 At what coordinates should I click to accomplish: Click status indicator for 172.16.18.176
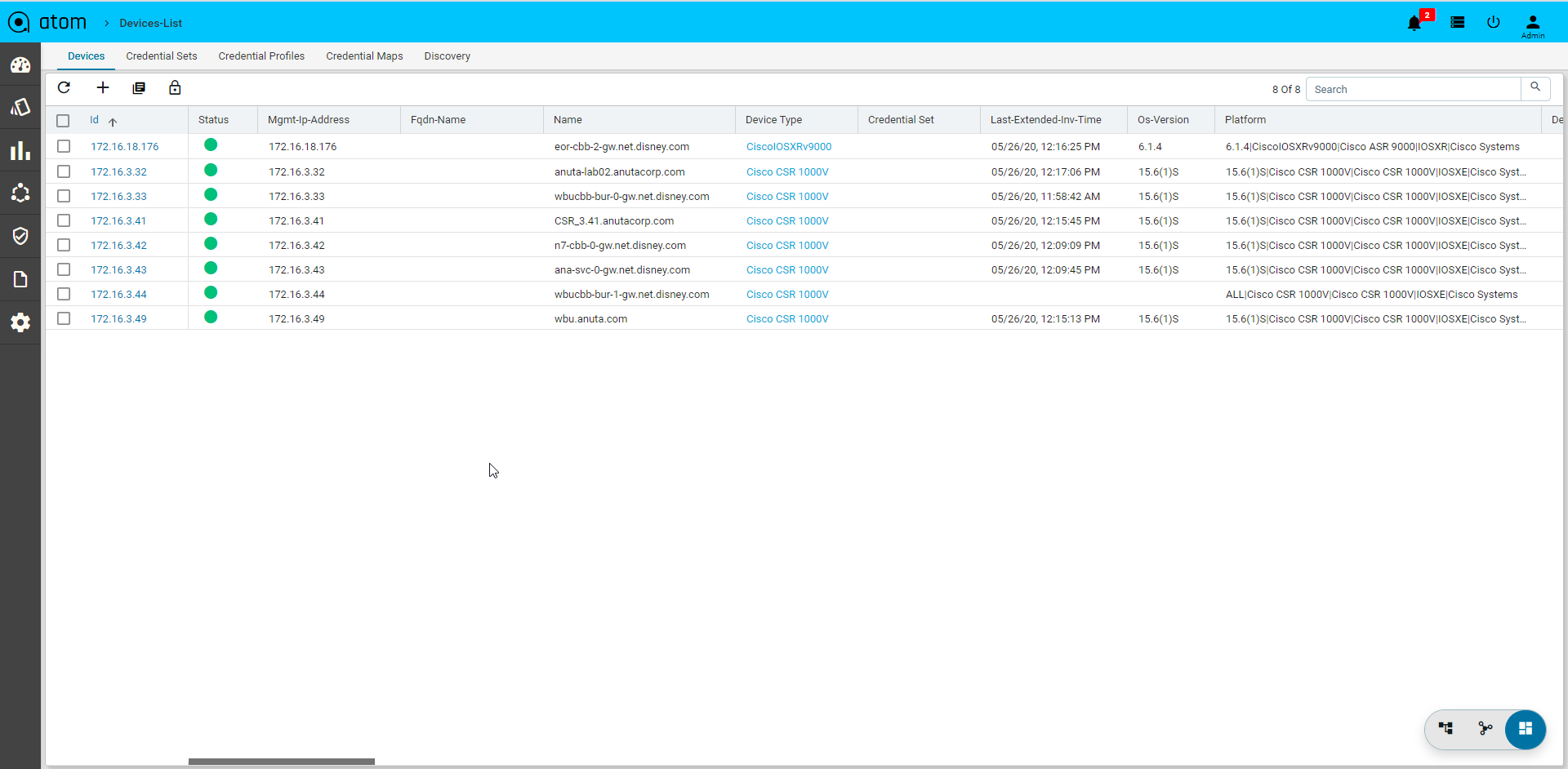pos(211,145)
